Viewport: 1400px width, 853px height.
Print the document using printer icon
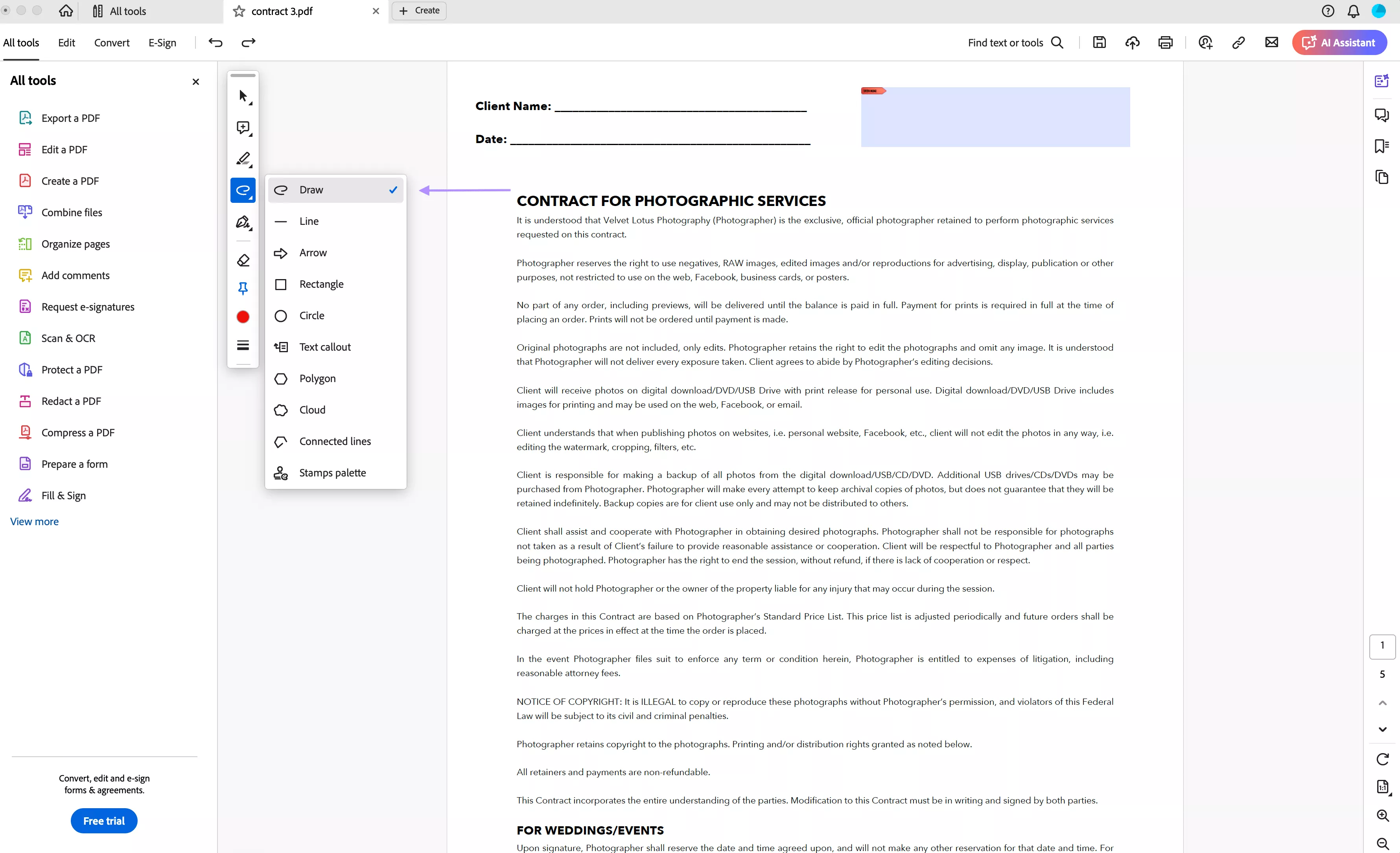click(1165, 42)
